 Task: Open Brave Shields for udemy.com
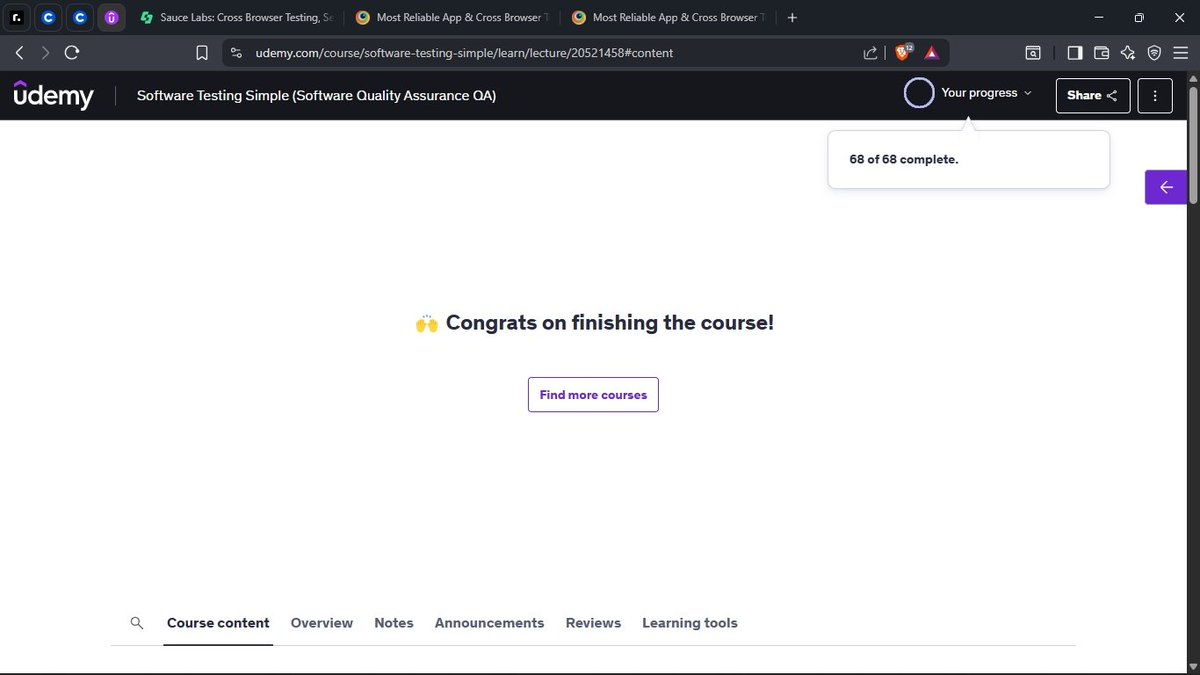coord(903,52)
